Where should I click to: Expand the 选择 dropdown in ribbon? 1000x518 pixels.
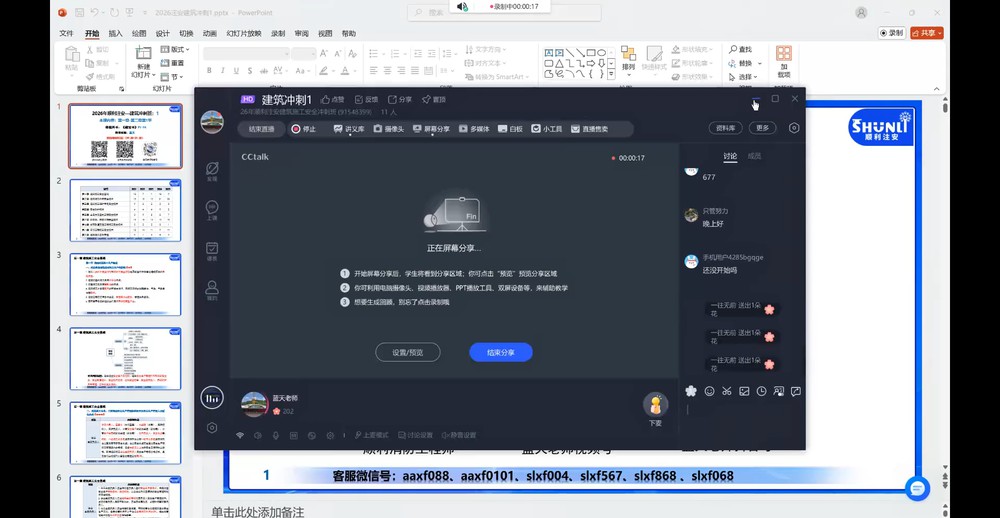click(744, 77)
